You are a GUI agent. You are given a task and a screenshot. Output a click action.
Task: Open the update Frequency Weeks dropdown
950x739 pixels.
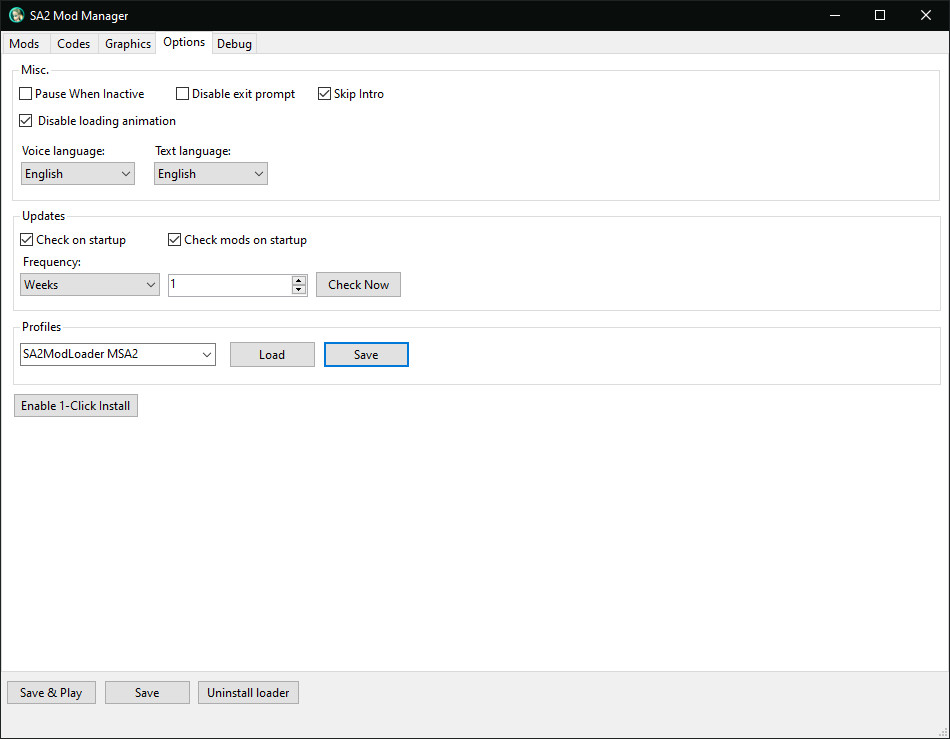click(x=90, y=285)
